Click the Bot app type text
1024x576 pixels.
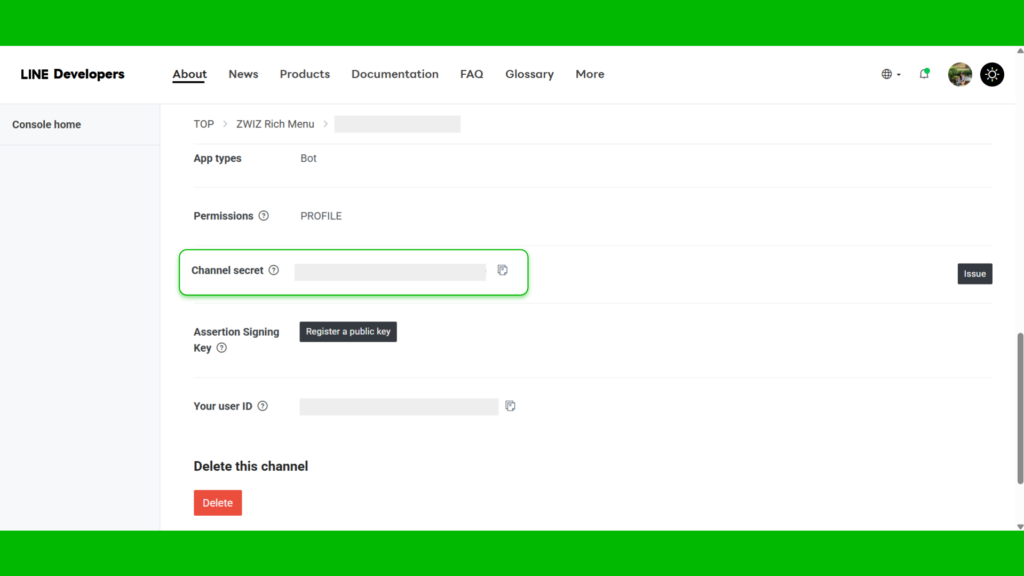(x=308, y=158)
